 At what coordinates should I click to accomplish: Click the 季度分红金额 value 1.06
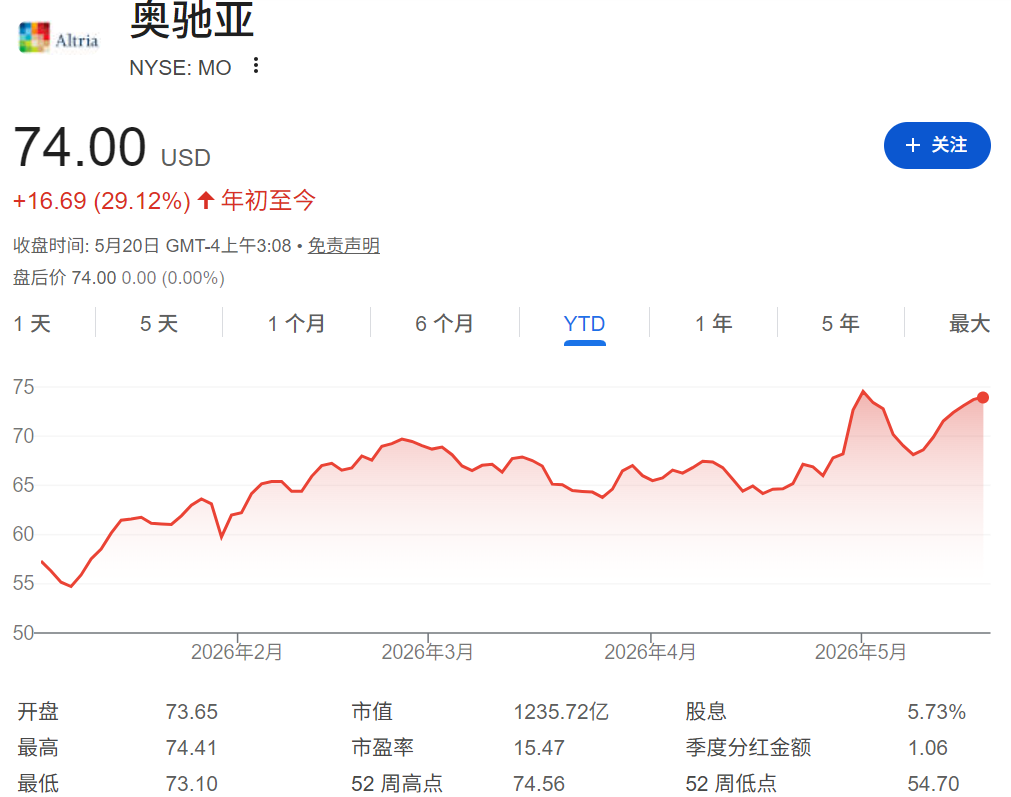[x=928, y=748]
